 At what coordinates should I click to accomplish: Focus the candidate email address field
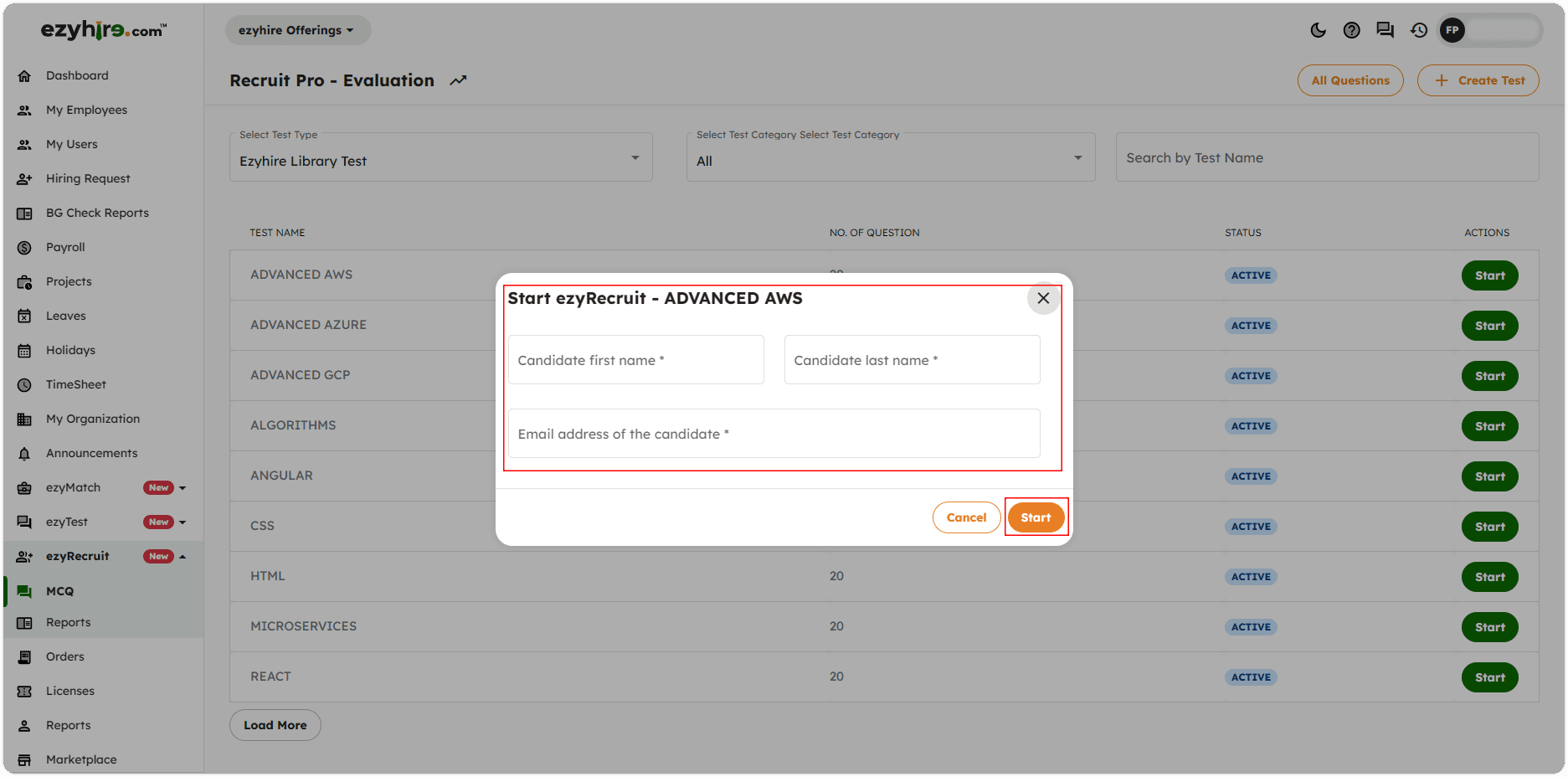774,434
